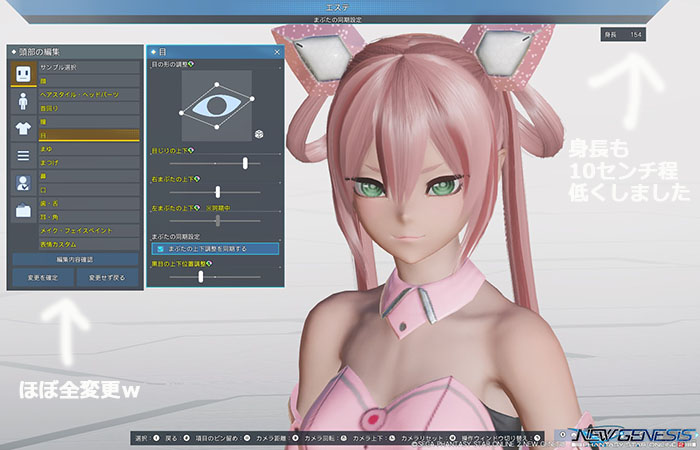Click the カメラ上下 key icon
This screenshot has width=700, height=450.
click(392, 438)
